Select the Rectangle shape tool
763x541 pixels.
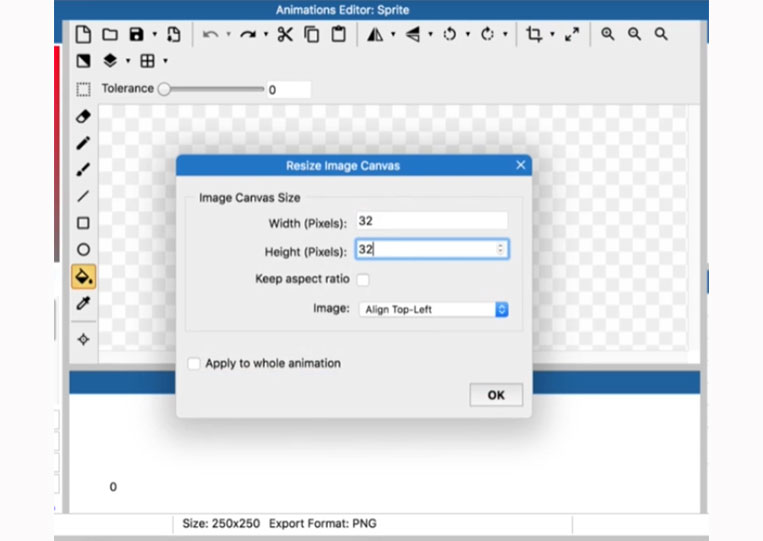pos(83,223)
